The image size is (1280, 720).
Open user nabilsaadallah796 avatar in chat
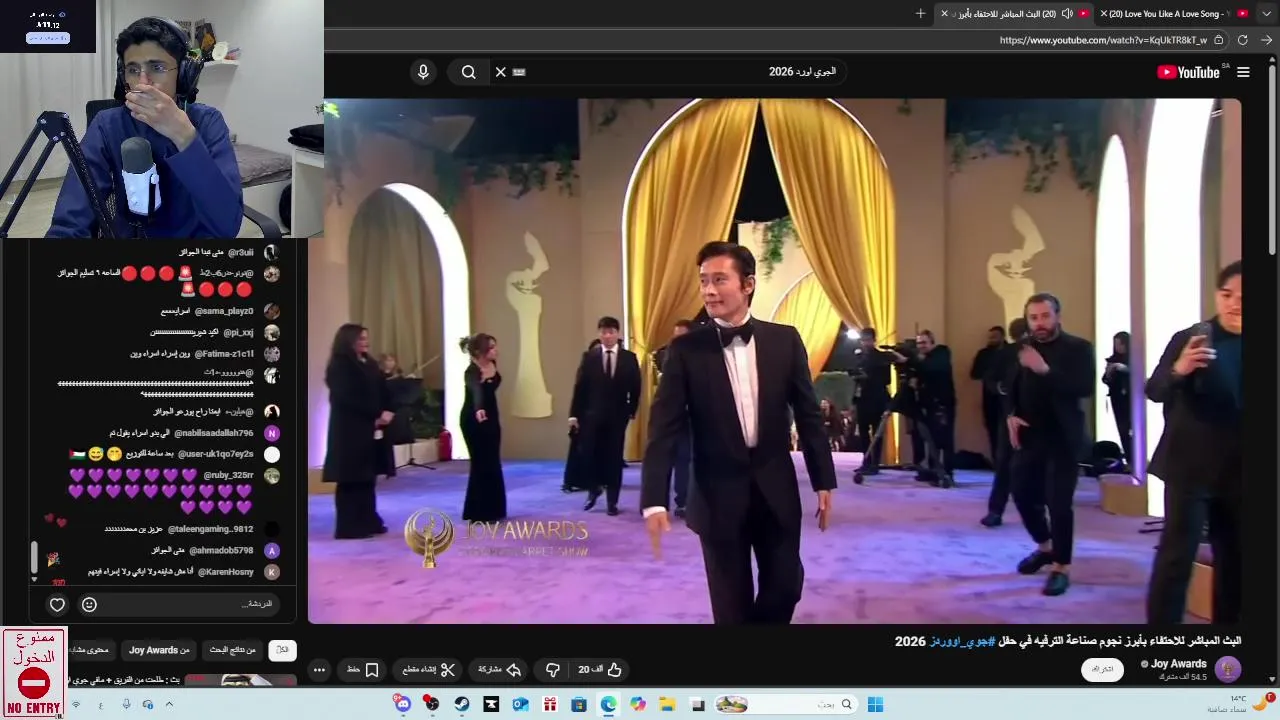tap(271, 433)
